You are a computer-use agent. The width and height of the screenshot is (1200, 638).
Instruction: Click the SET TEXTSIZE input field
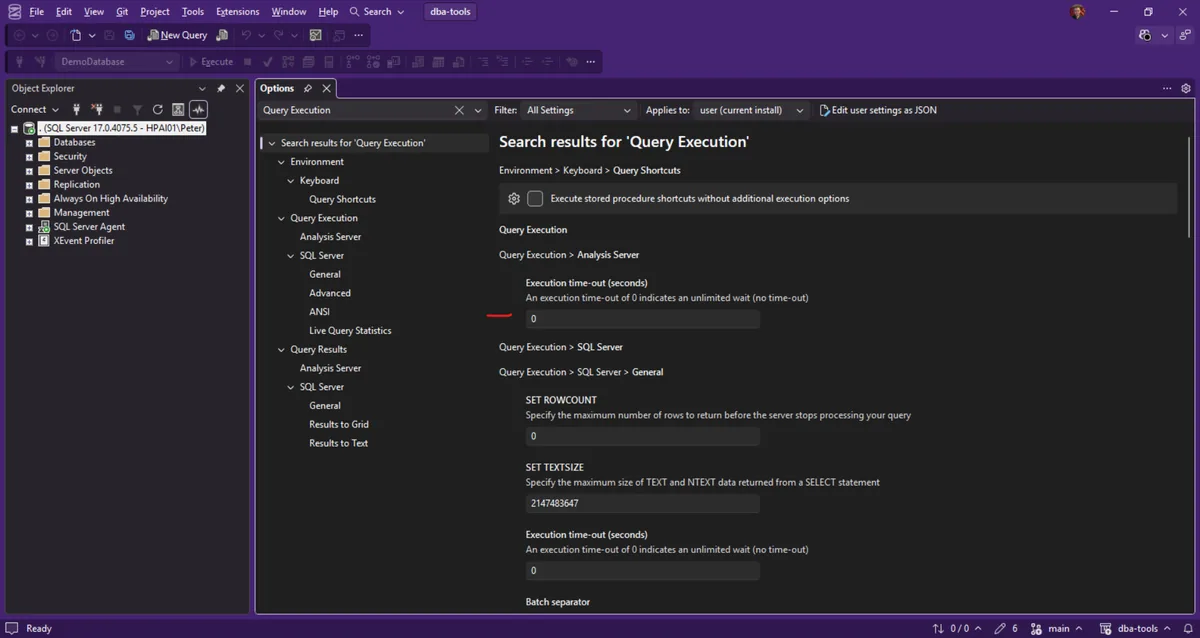pos(642,503)
